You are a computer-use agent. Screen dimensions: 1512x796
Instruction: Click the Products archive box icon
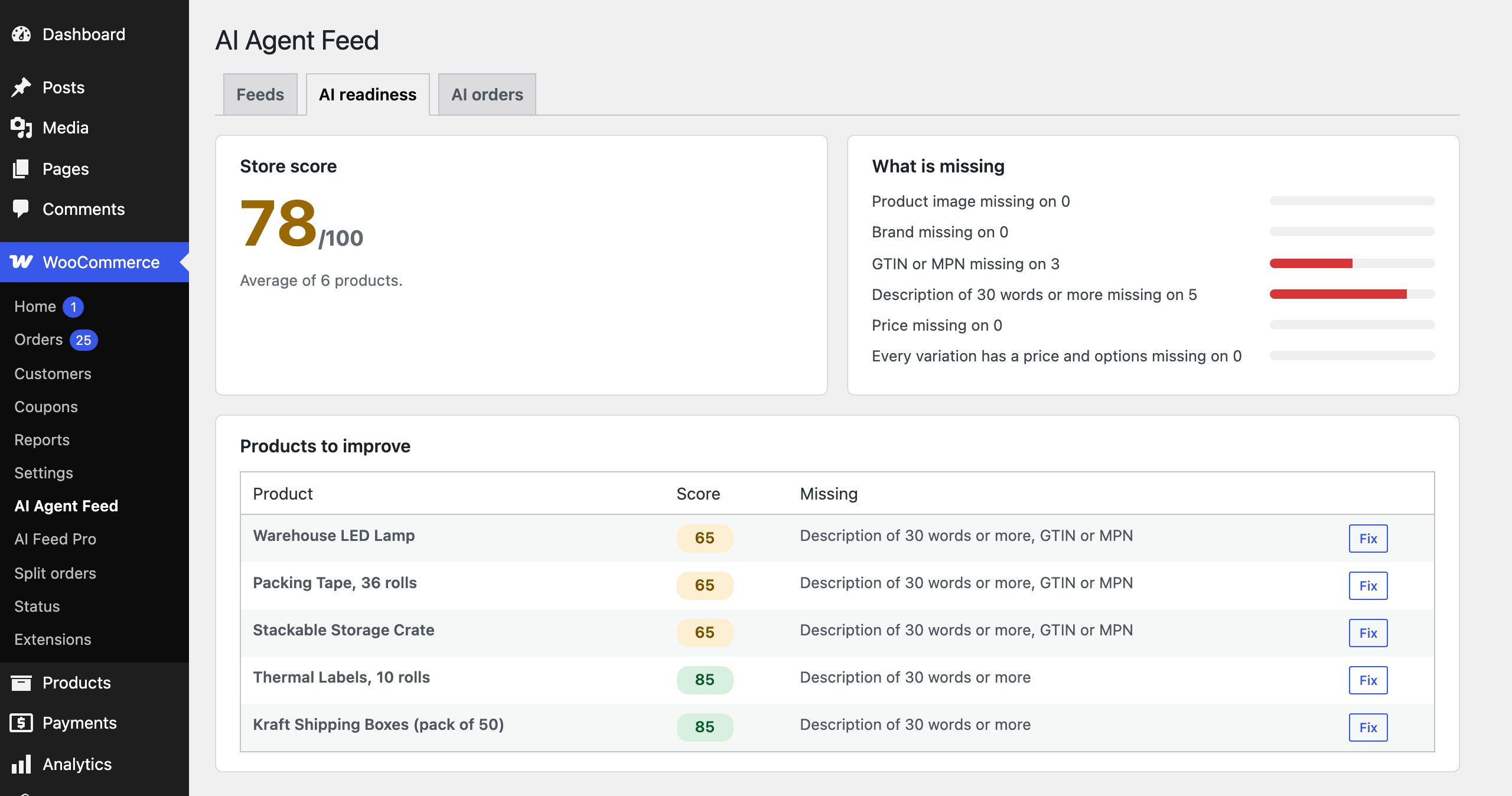click(x=21, y=683)
